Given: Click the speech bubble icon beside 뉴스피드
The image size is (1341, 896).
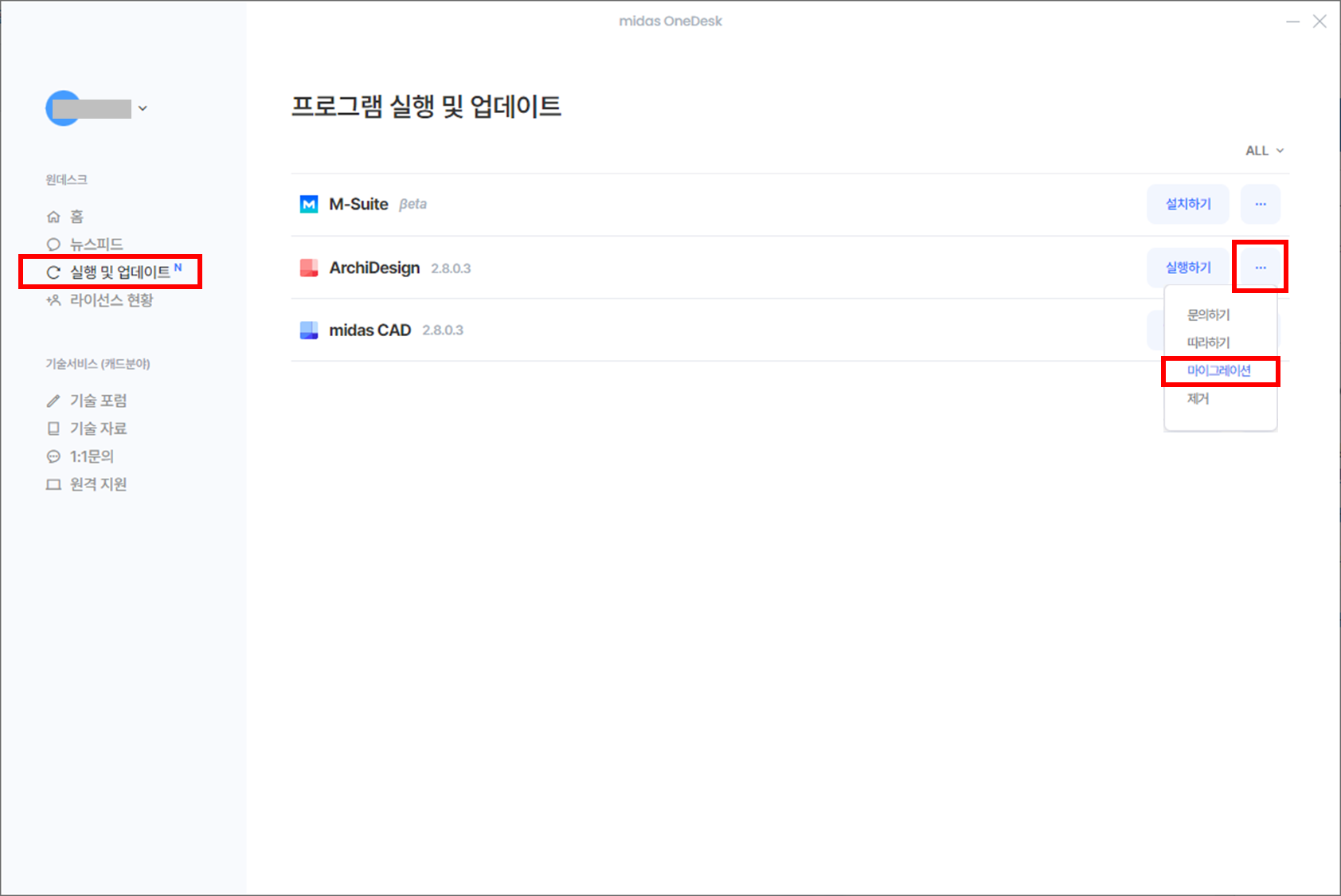Looking at the screenshot, I should coord(53,245).
